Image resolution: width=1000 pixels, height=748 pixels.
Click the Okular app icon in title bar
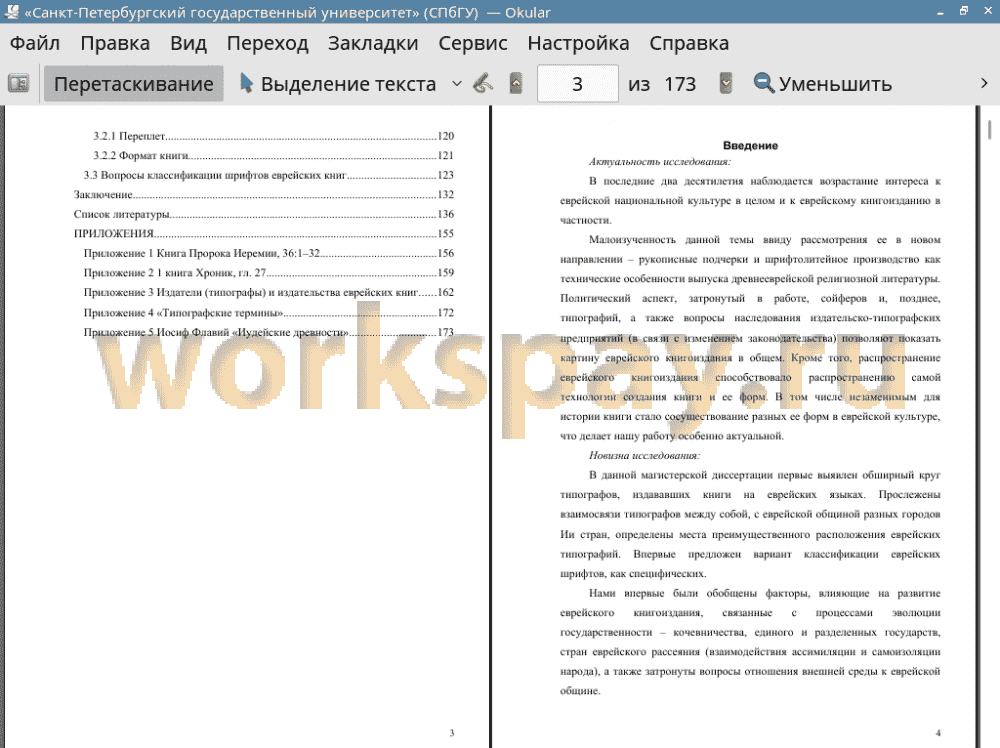click(x=11, y=11)
